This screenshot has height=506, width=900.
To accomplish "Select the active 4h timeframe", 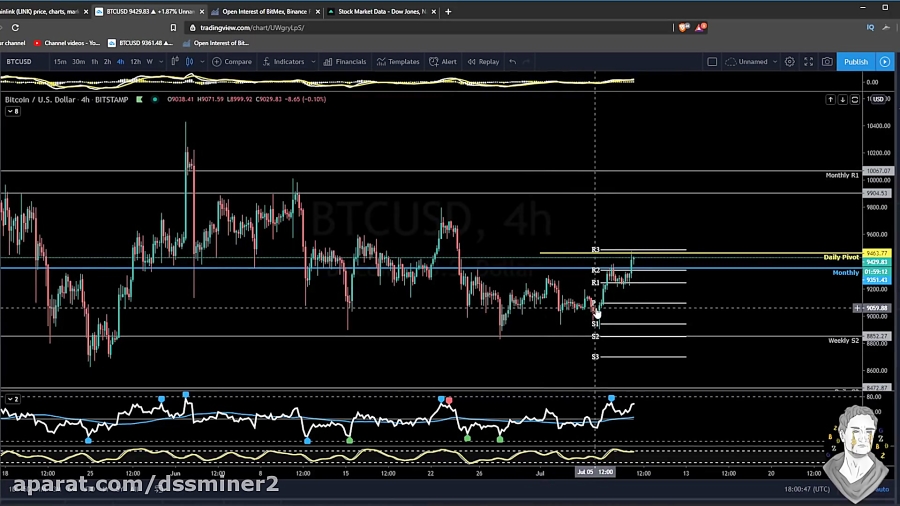I will pyautogui.click(x=121, y=62).
